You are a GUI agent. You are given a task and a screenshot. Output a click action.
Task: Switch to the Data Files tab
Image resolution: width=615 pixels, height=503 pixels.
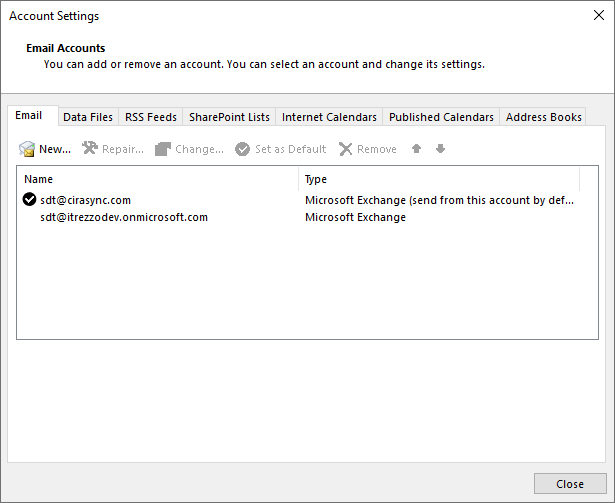[x=88, y=117]
